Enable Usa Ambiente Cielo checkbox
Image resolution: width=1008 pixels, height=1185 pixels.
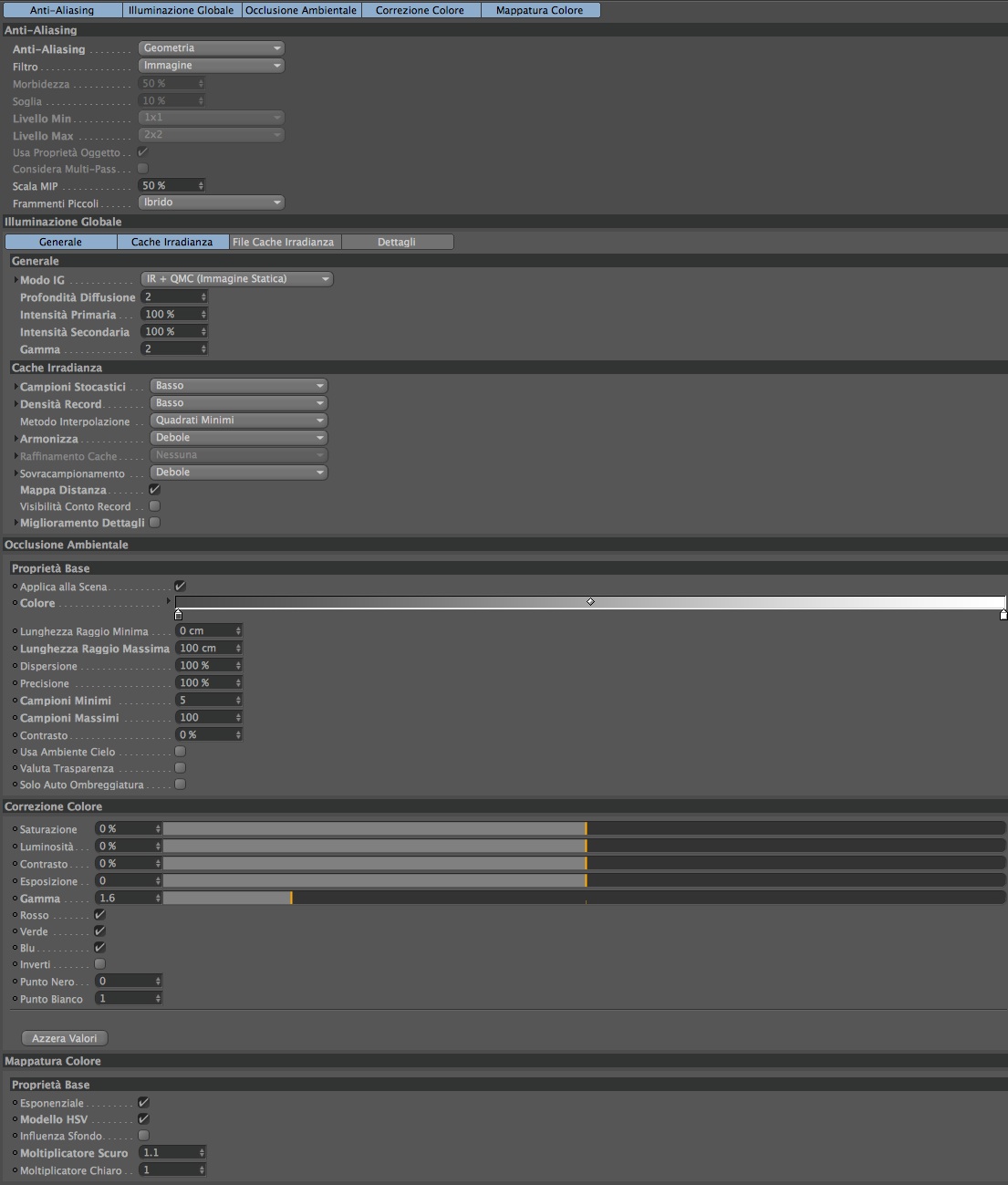[x=180, y=752]
